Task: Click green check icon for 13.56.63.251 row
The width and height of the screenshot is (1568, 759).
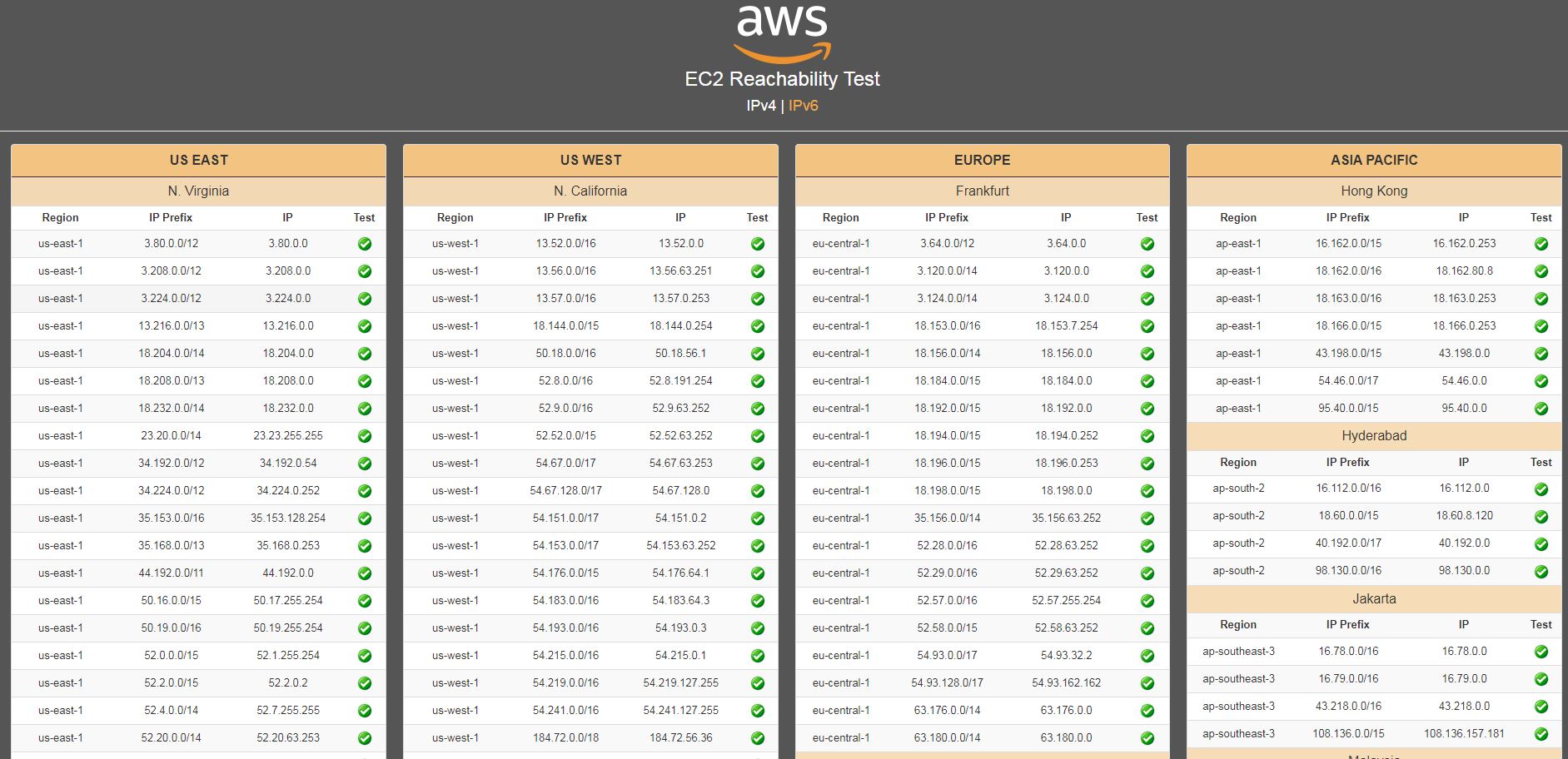Action: click(x=758, y=271)
